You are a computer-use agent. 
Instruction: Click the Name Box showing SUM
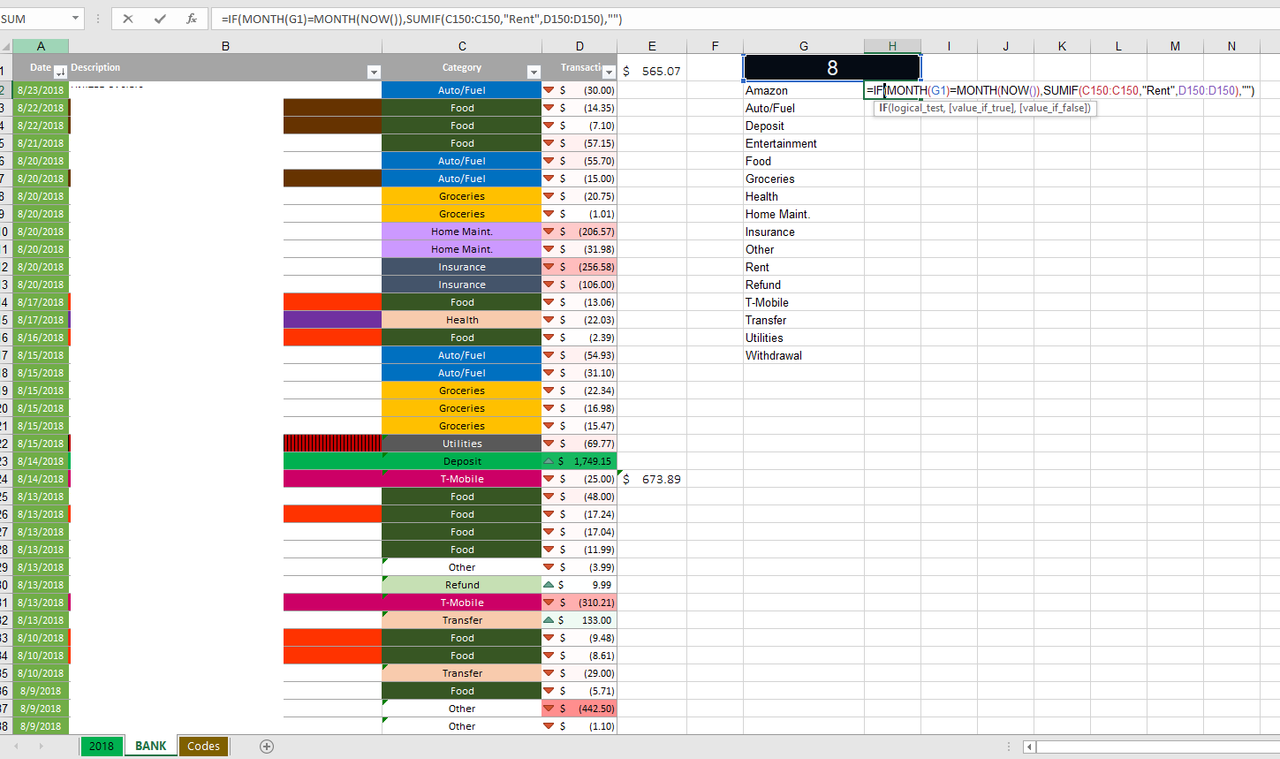[x=35, y=19]
